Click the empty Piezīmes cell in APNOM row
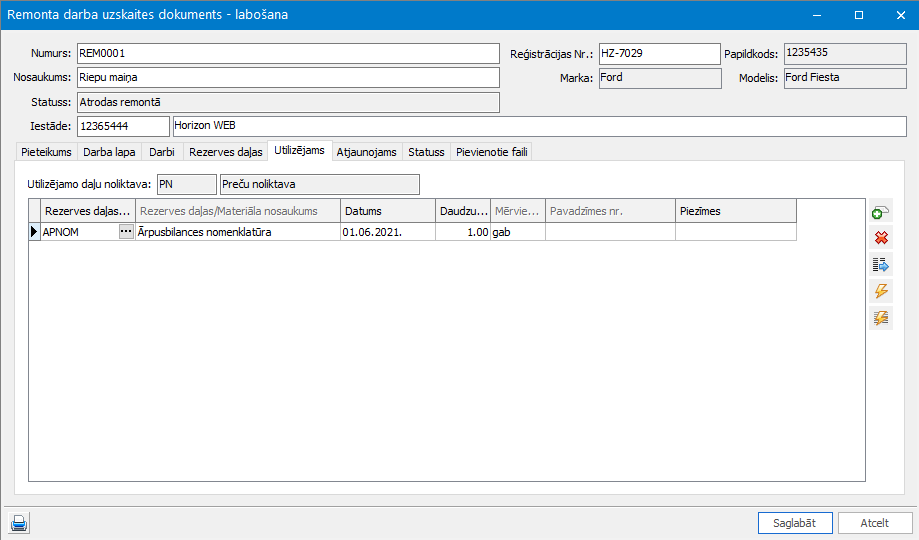919x540 pixels. point(736,232)
